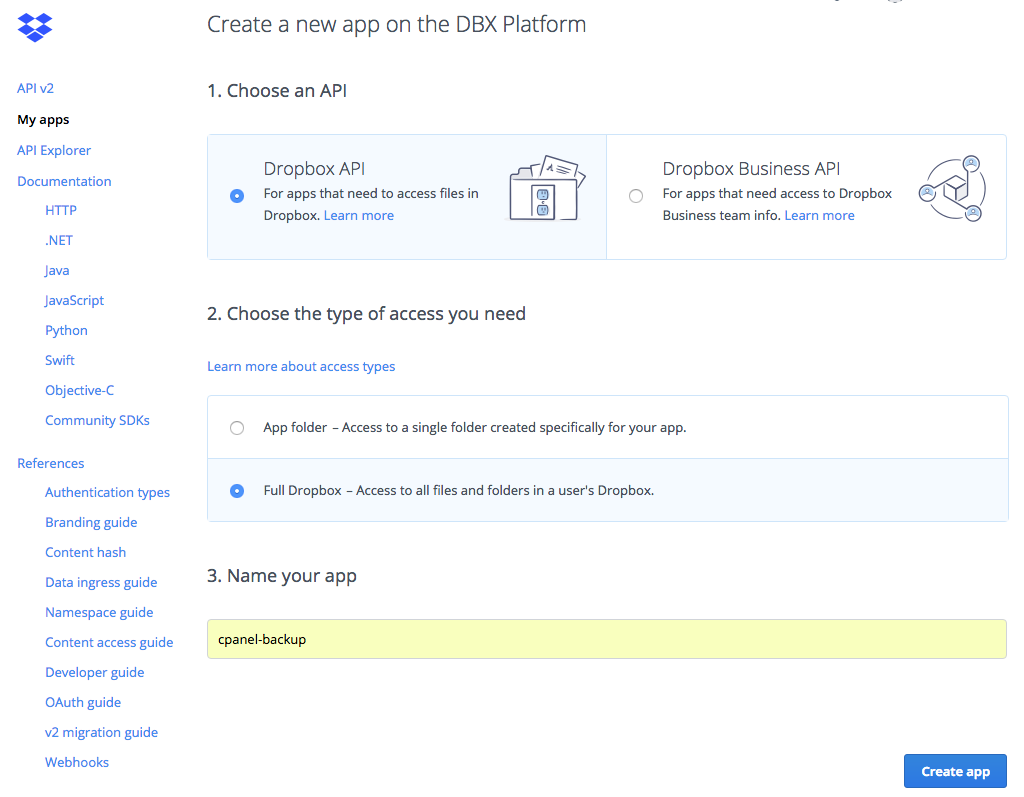Screen dimensions: 1024x797
Task: Click the Create app button
Action: (x=954, y=770)
